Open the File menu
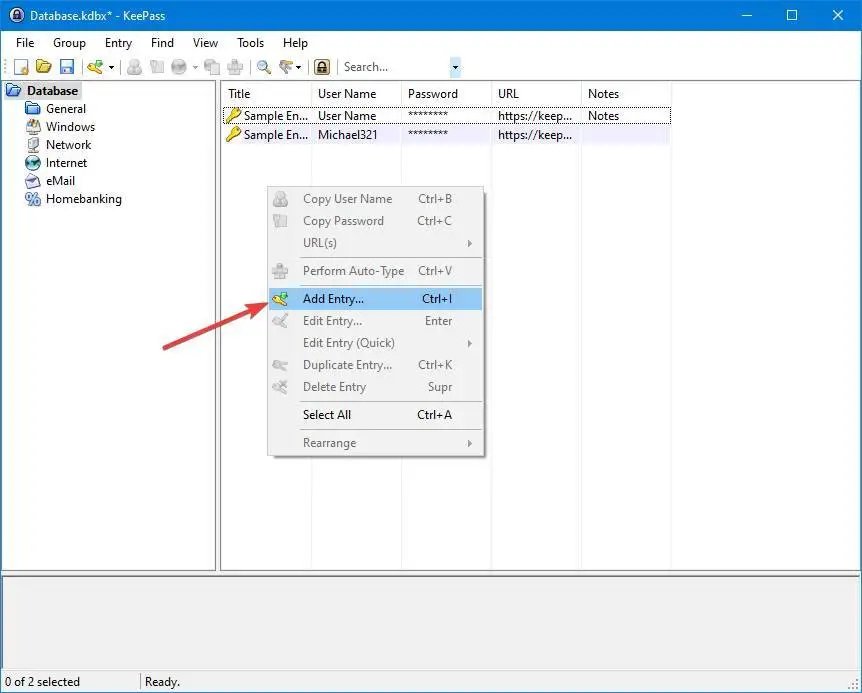Viewport: 862px width, 693px height. coord(25,43)
